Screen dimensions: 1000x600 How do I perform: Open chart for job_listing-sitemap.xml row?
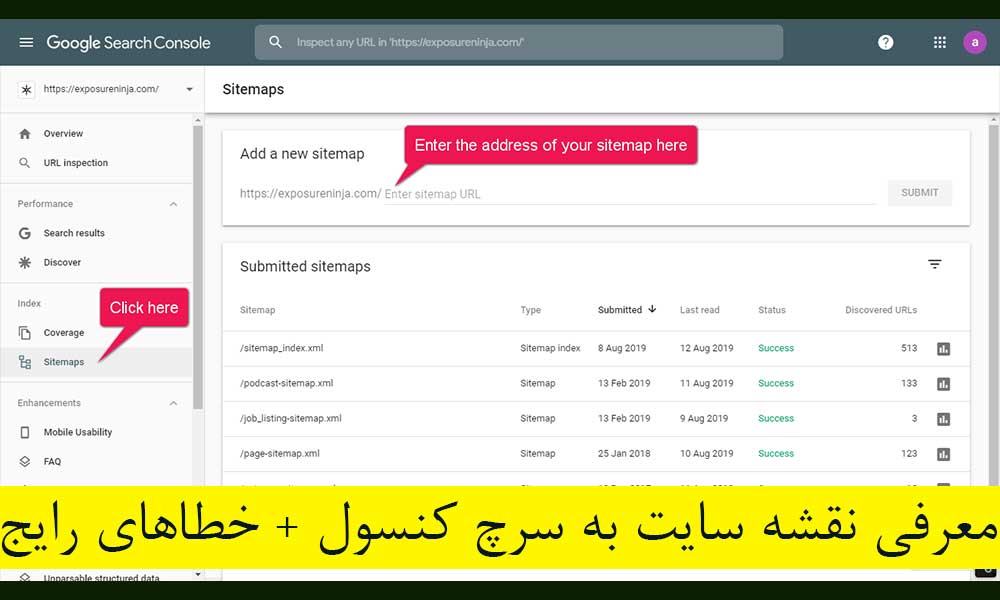click(943, 418)
